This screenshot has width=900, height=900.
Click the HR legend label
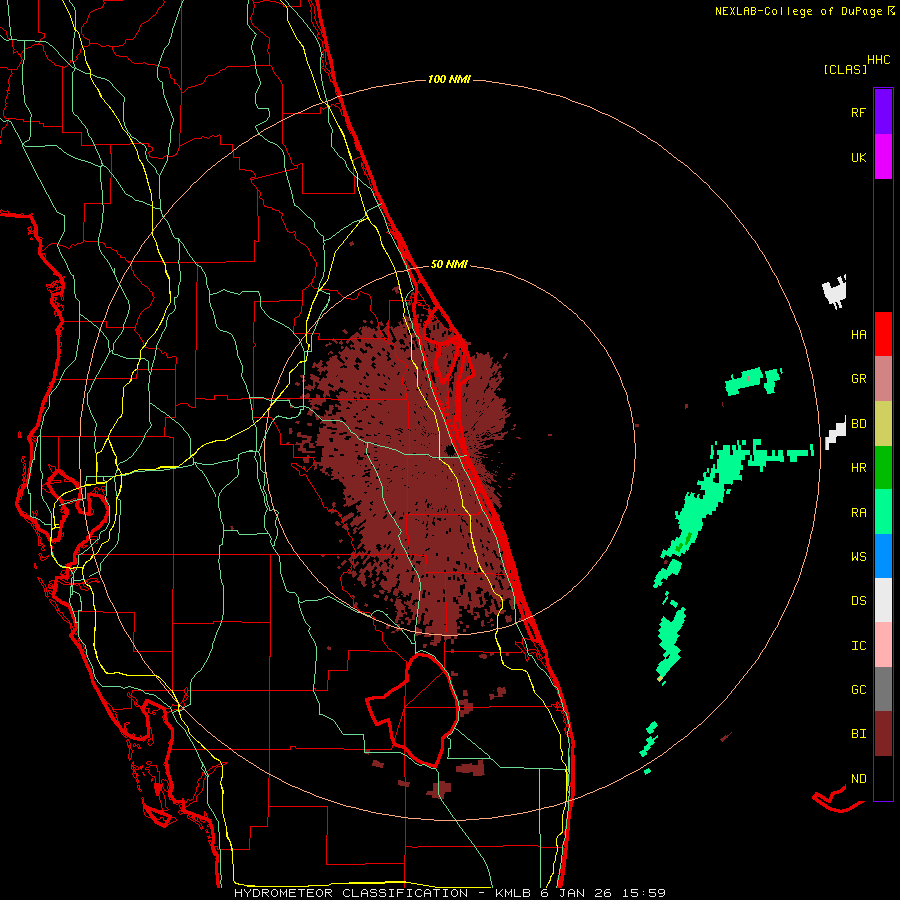point(859,468)
